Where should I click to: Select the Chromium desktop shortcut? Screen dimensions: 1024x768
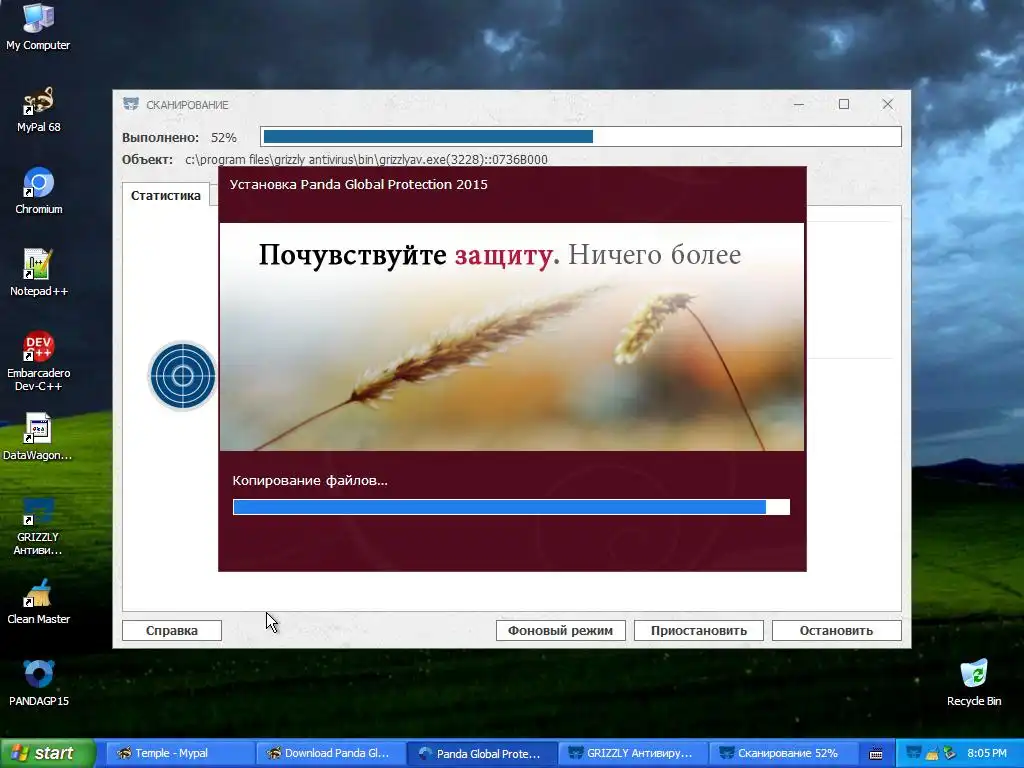pyautogui.click(x=38, y=191)
